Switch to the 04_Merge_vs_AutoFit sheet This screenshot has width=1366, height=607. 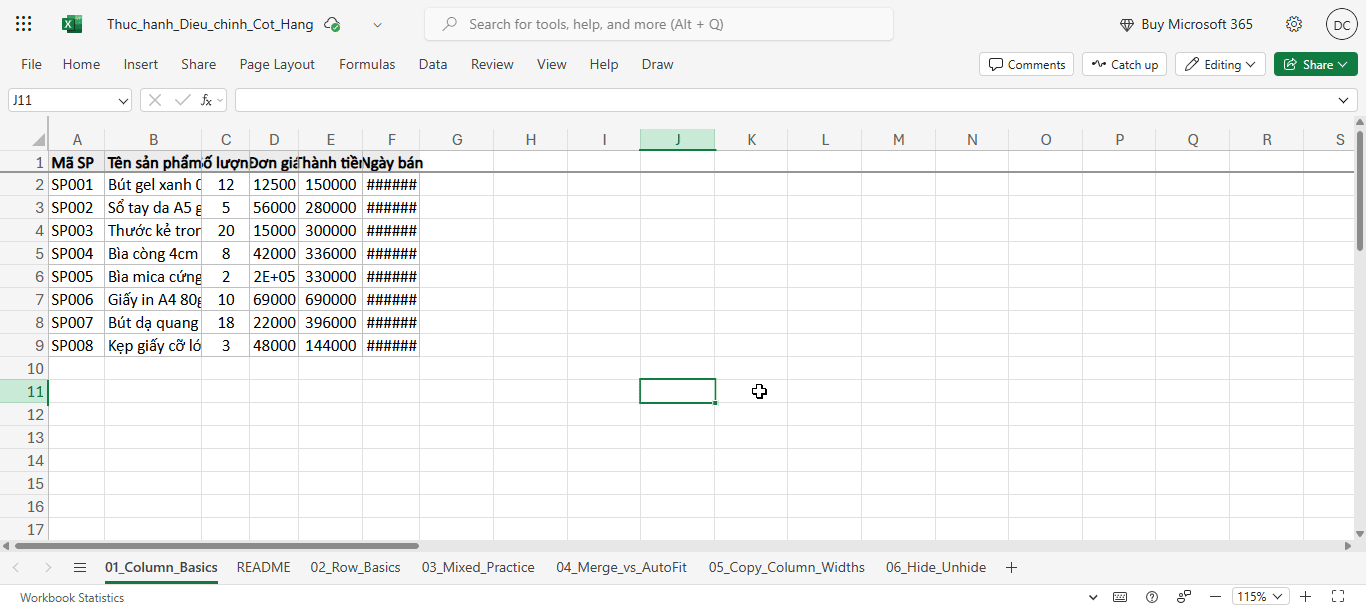tap(622, 567)
